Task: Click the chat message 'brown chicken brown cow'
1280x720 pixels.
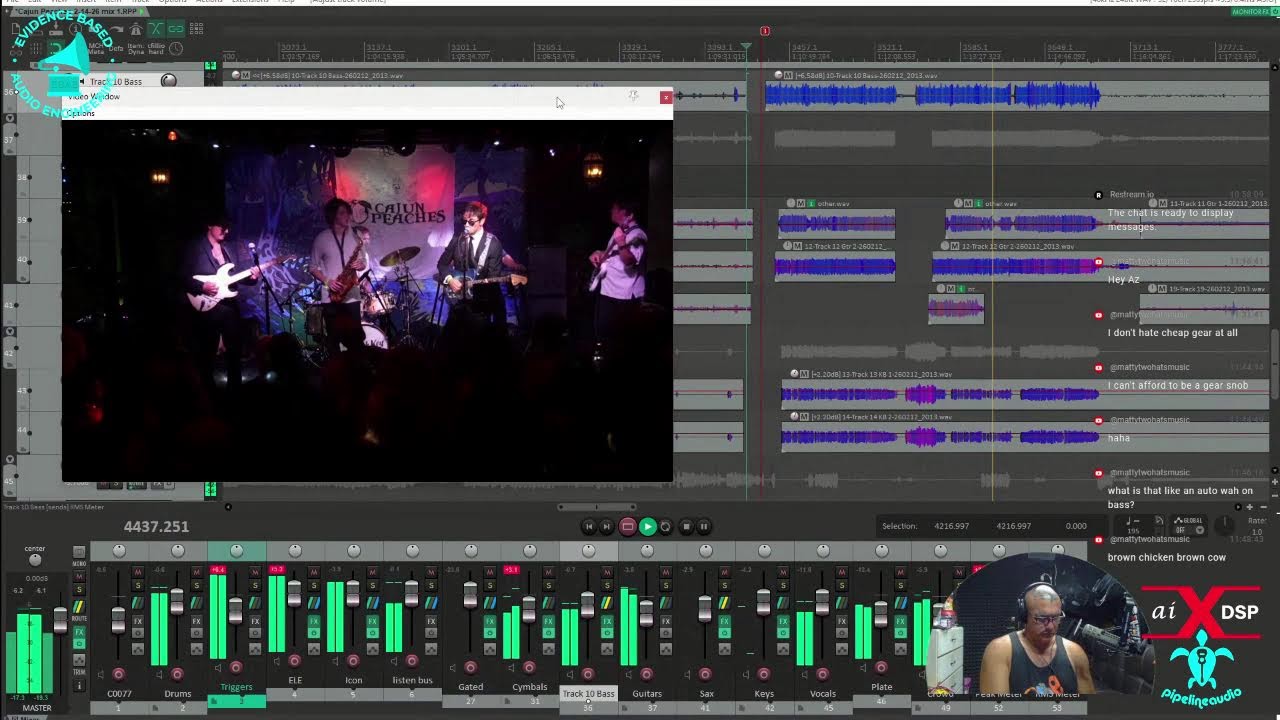Action: pyautogui.click(x=1166, y=558)
